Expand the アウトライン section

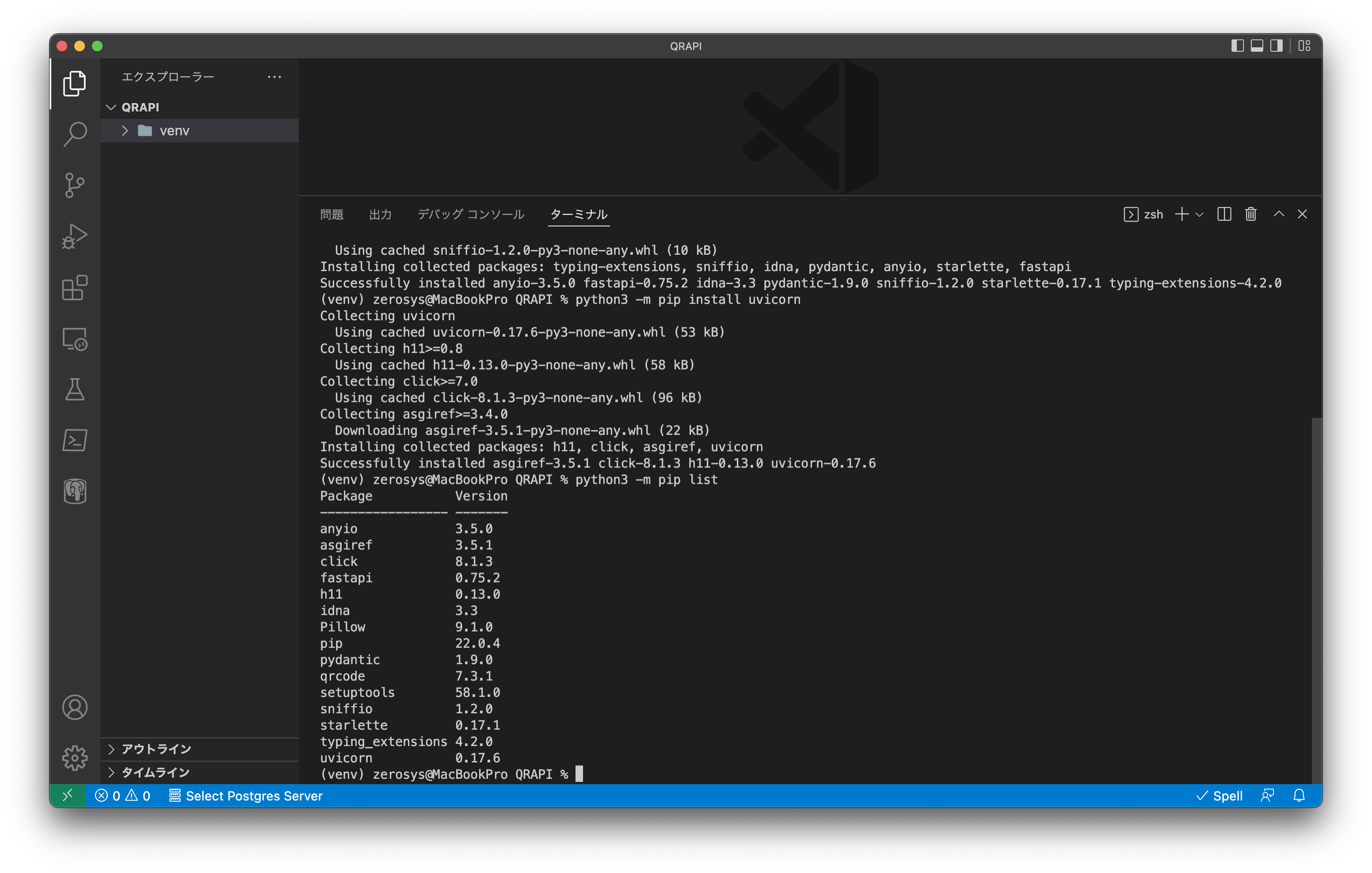199,749
